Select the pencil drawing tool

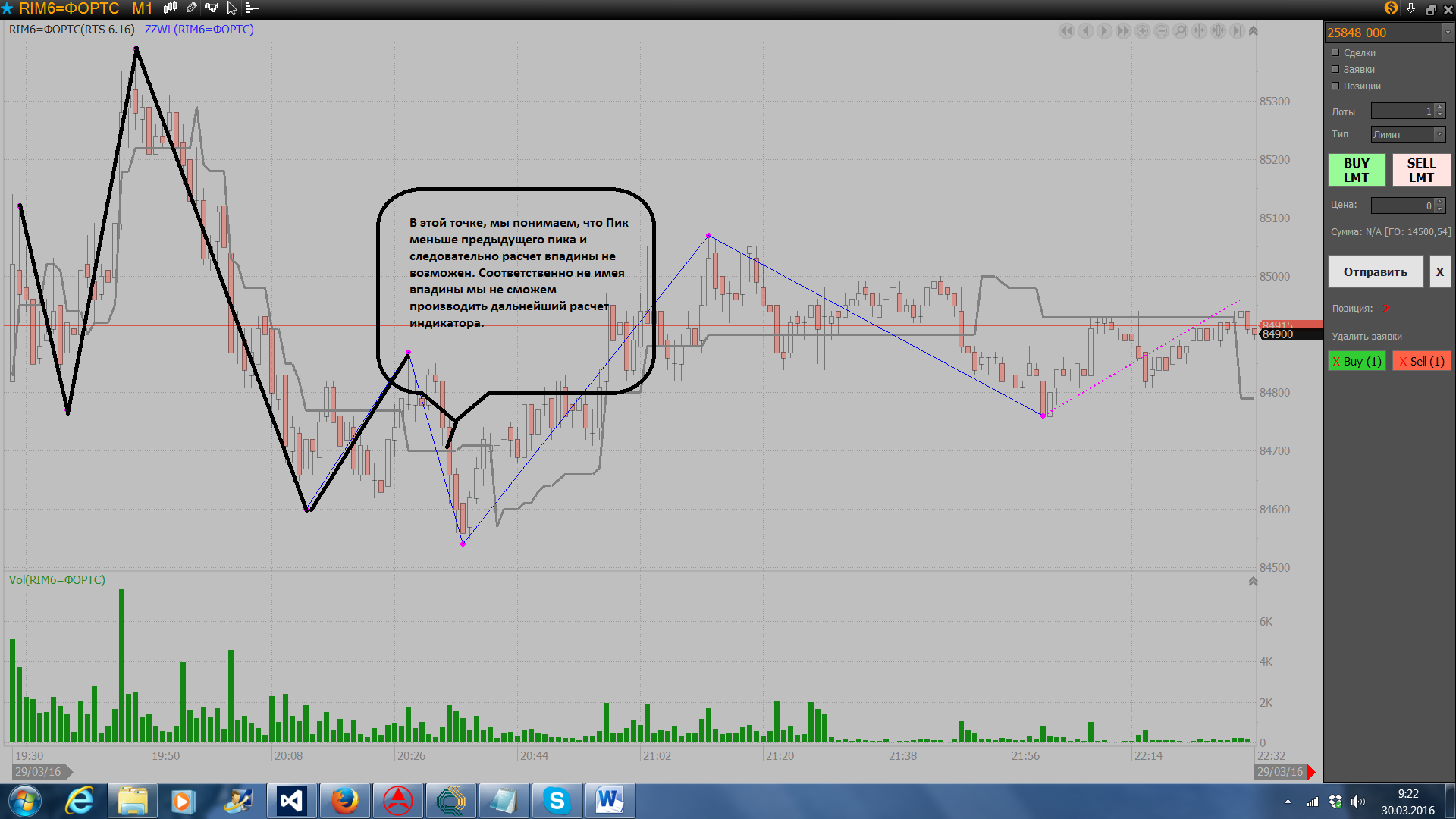[x=191, y=8]
